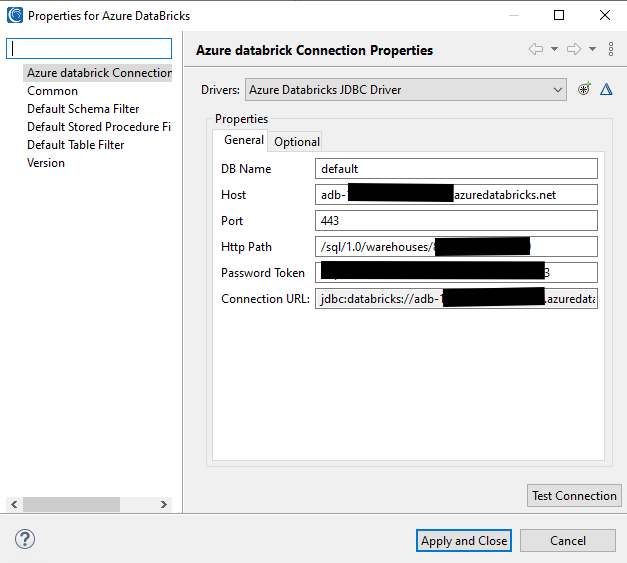
Task: Click the New Driver Definition icon
Action: coord(585,90)
